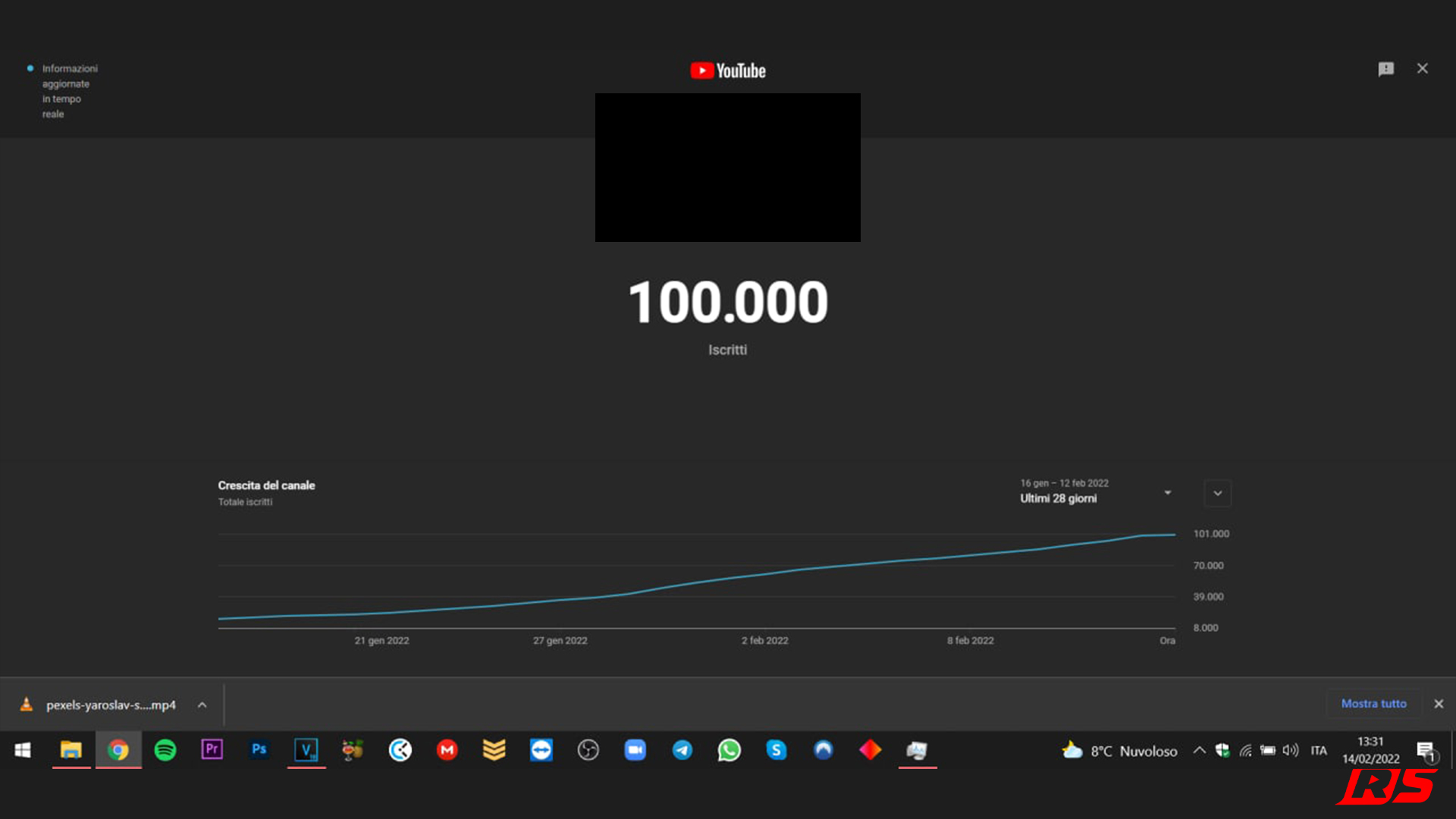Click the Mostra tutto downloads link

click(x=1373, y=704)
